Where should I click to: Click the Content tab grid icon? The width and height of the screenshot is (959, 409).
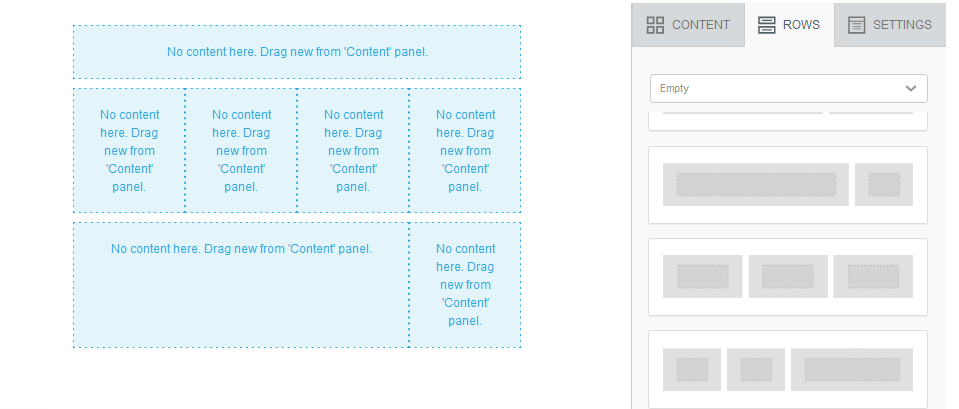[x=655, y=25]
